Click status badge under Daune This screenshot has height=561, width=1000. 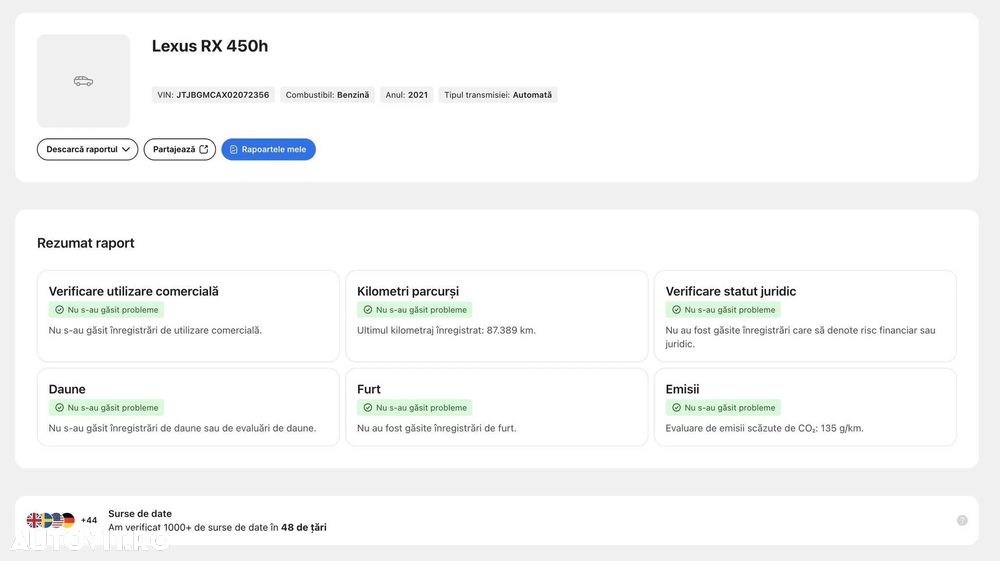pyautogui.click(x=106, y=407)
